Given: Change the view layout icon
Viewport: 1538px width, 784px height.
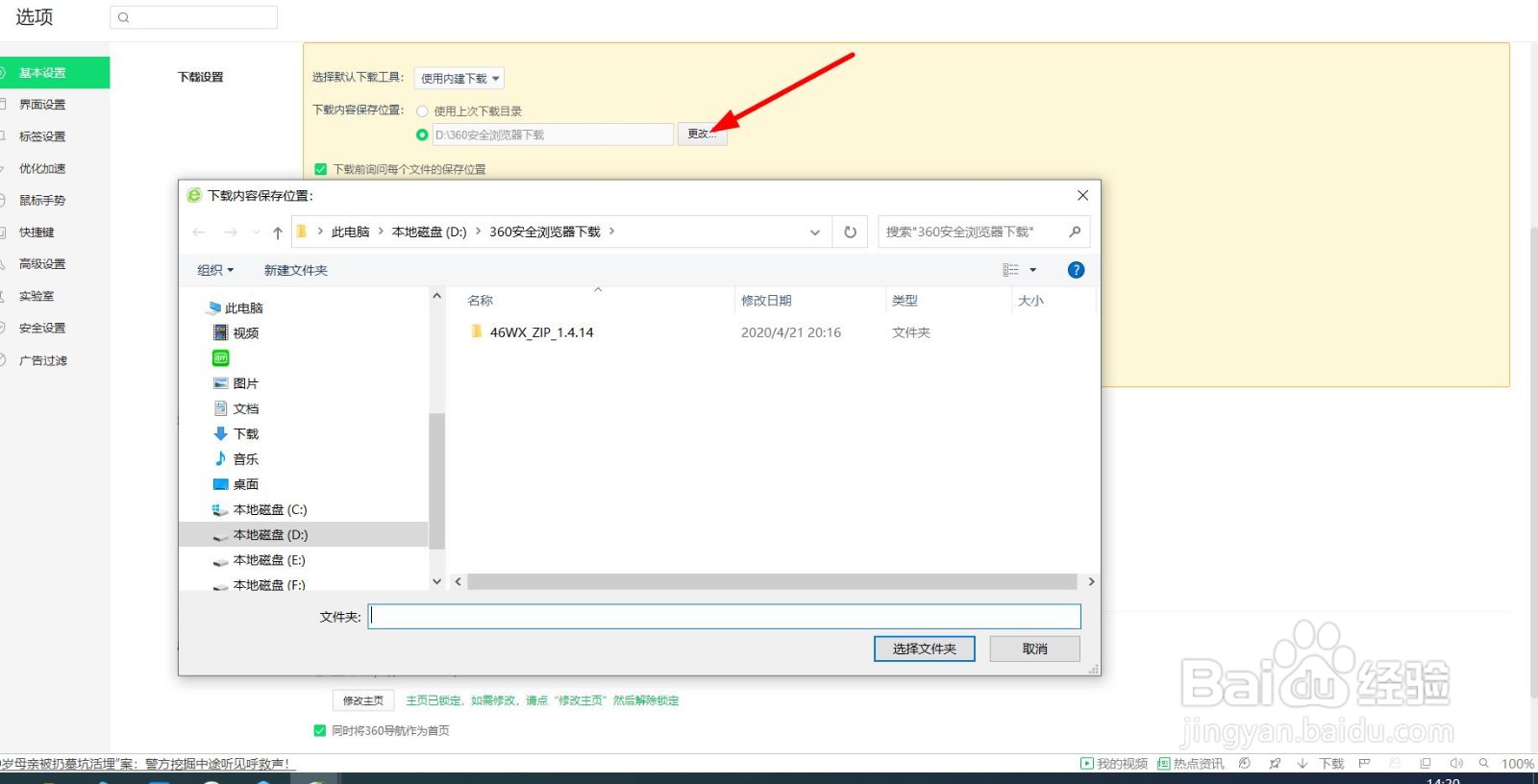Looking at the screenshot, I should (1010, 270).
